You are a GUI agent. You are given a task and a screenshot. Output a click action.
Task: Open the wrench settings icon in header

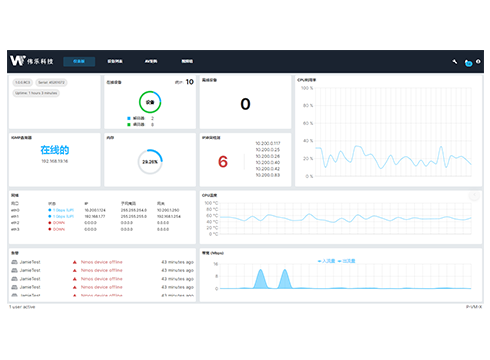455,62
